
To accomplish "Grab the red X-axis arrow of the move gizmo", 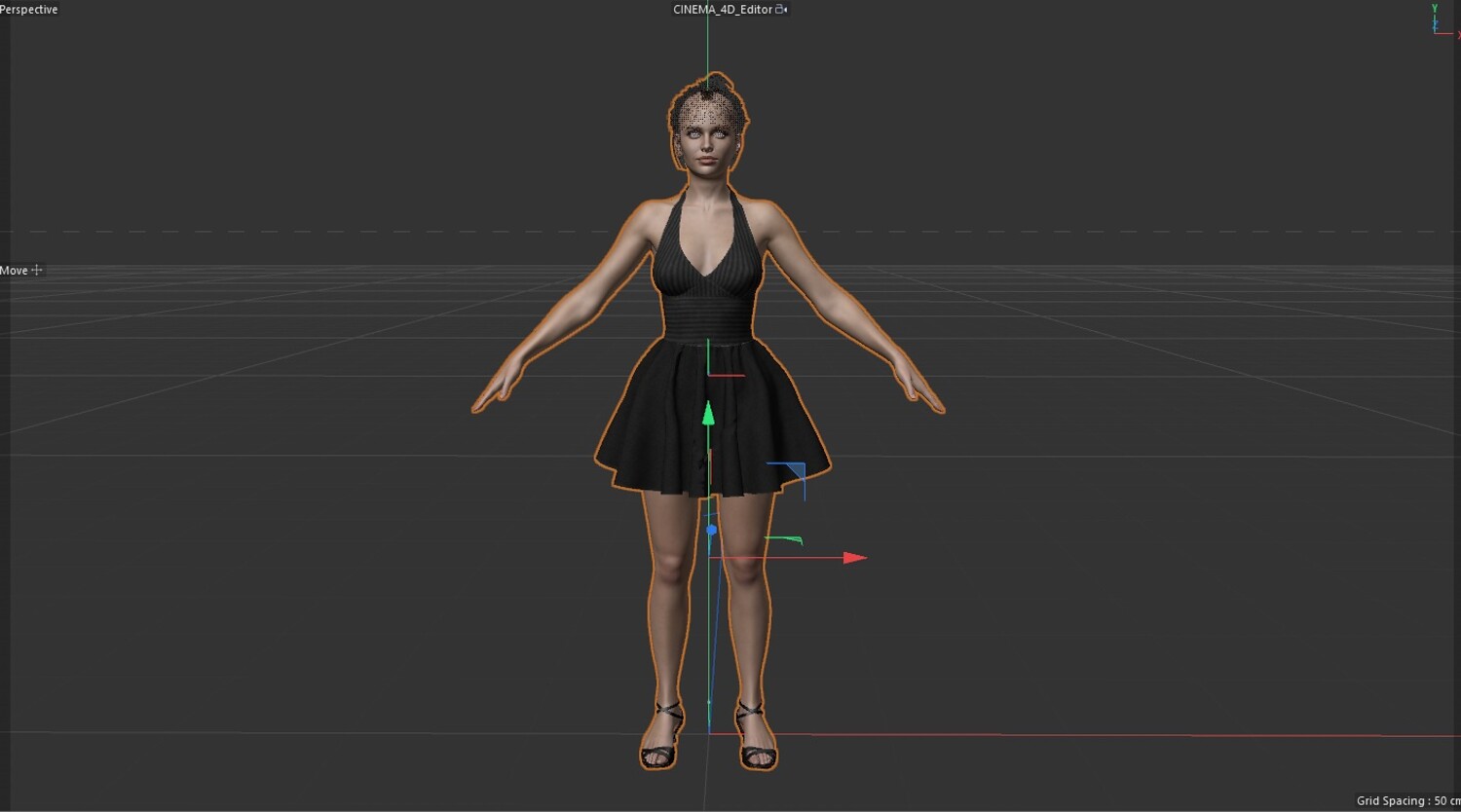I will pos(854,558).
